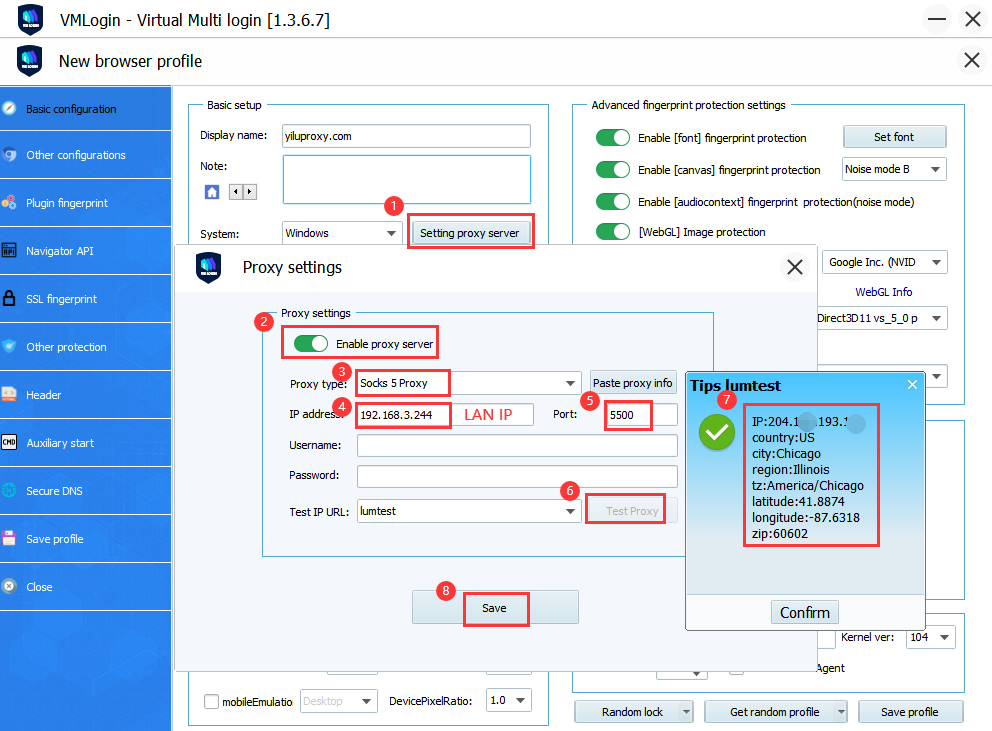Open SSL fingerprint section

tap(85, 299)
